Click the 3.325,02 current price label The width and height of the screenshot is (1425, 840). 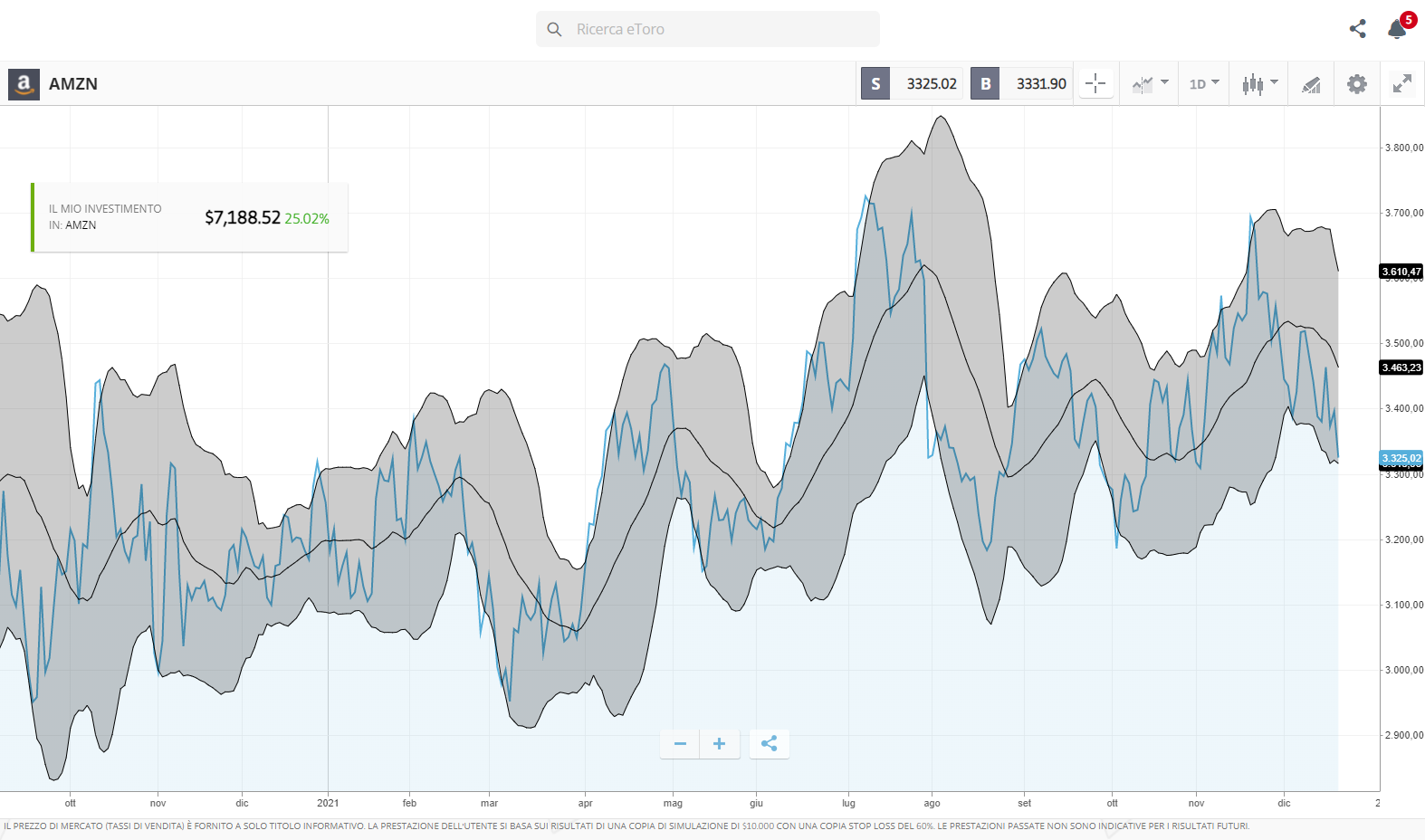pos(1401,459)
